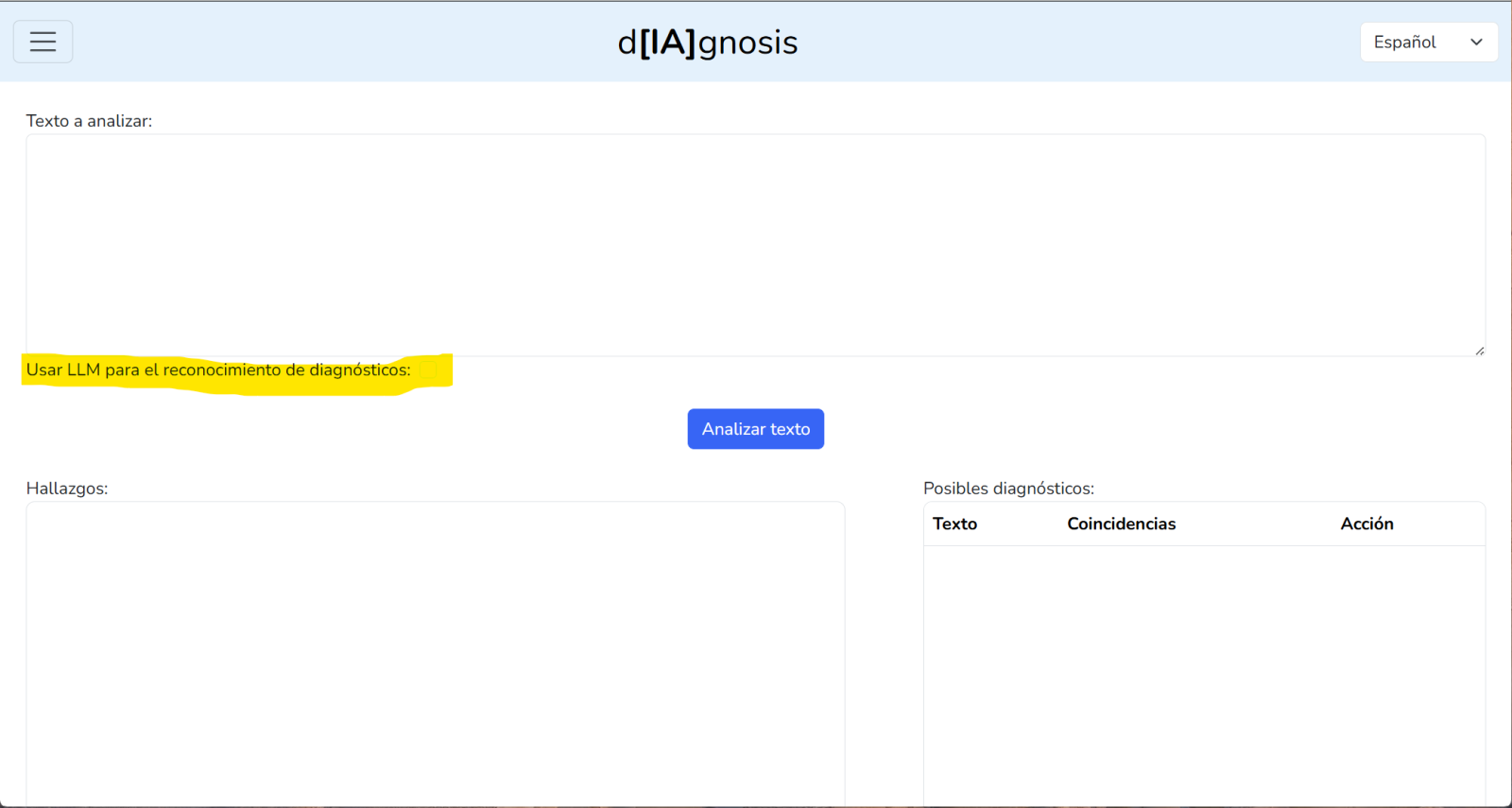
Task: Open the Español language dropdown
Action: (x=1428, y=43)
